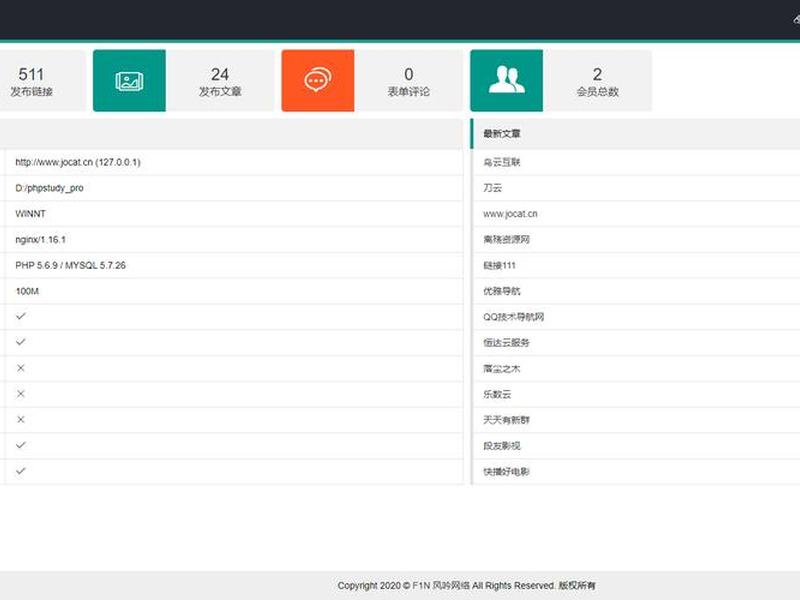Image resolution: width=800 pixels, height=600 pixels.
Task: Click the members icon beside 会员总数
Action: [507, 81]
